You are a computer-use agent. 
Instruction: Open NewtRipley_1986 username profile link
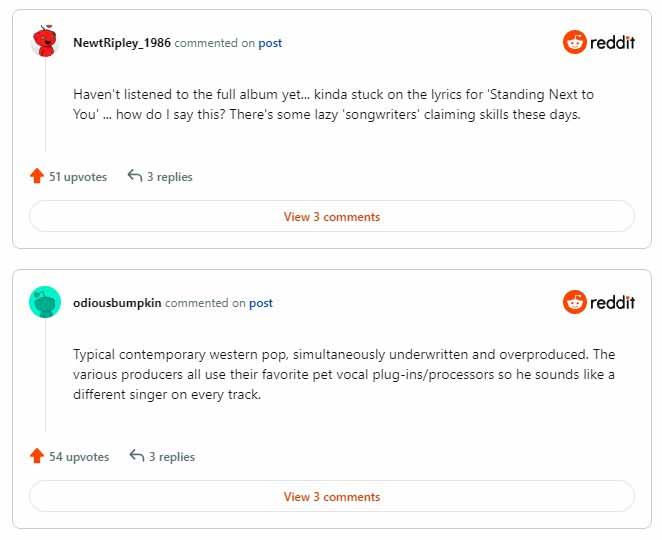click(x=122, y=43)
